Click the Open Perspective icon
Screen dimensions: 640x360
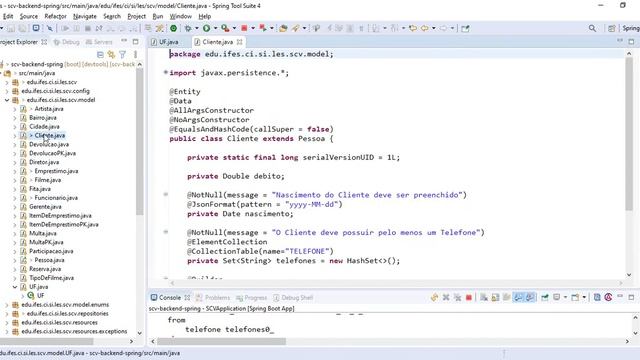[x=611, y=28]
